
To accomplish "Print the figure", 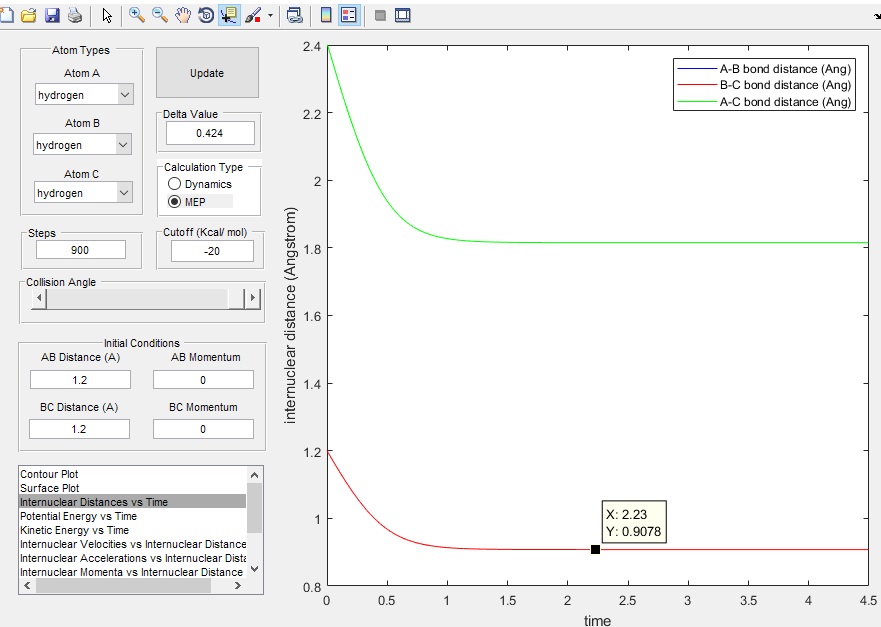I will [75, 15].
